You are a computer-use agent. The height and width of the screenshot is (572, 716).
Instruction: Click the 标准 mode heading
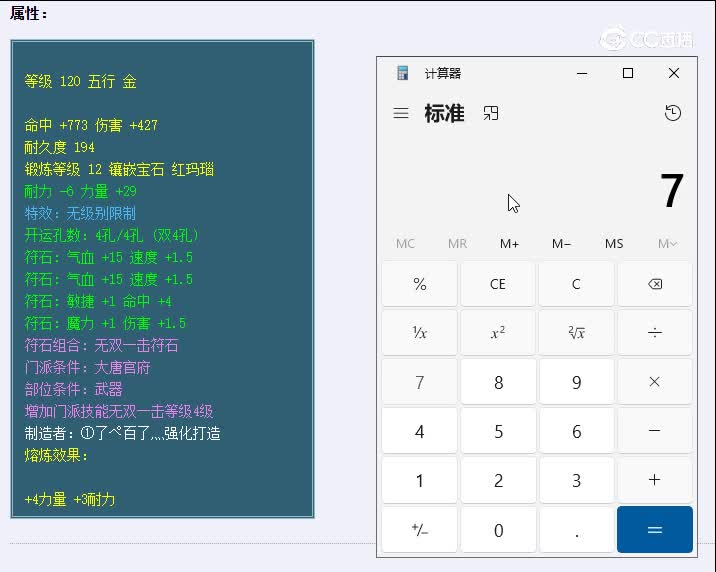(444, 113)
